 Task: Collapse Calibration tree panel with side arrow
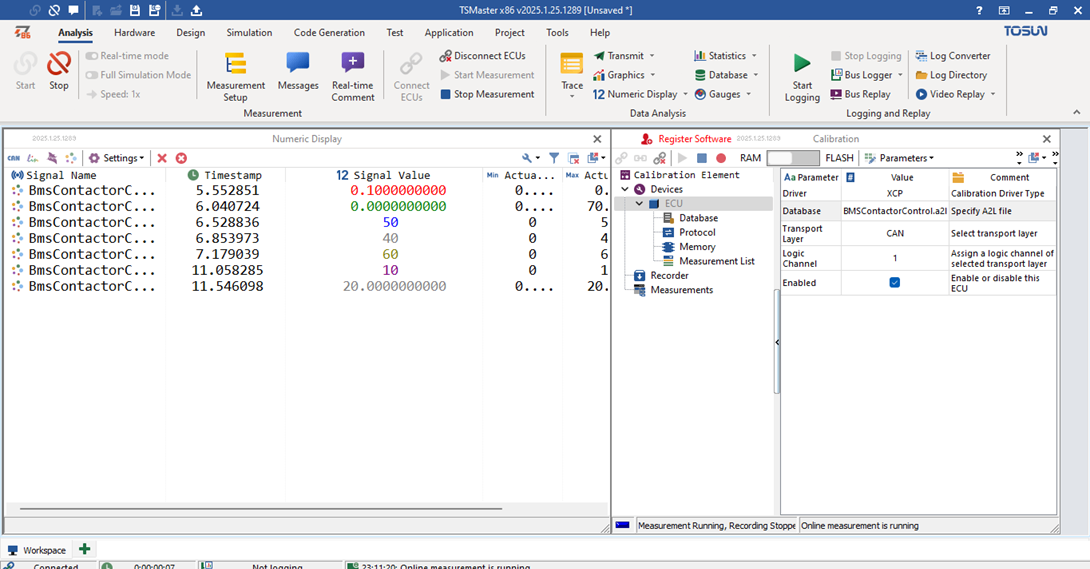[776, 342]
